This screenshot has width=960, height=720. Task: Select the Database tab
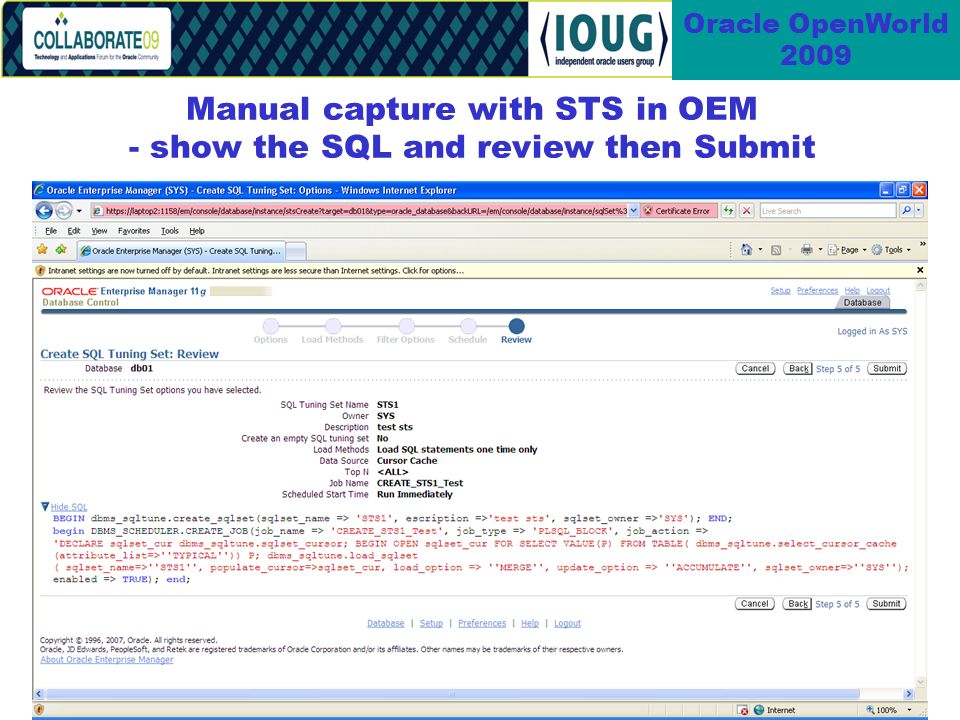[x=862, y=302]
